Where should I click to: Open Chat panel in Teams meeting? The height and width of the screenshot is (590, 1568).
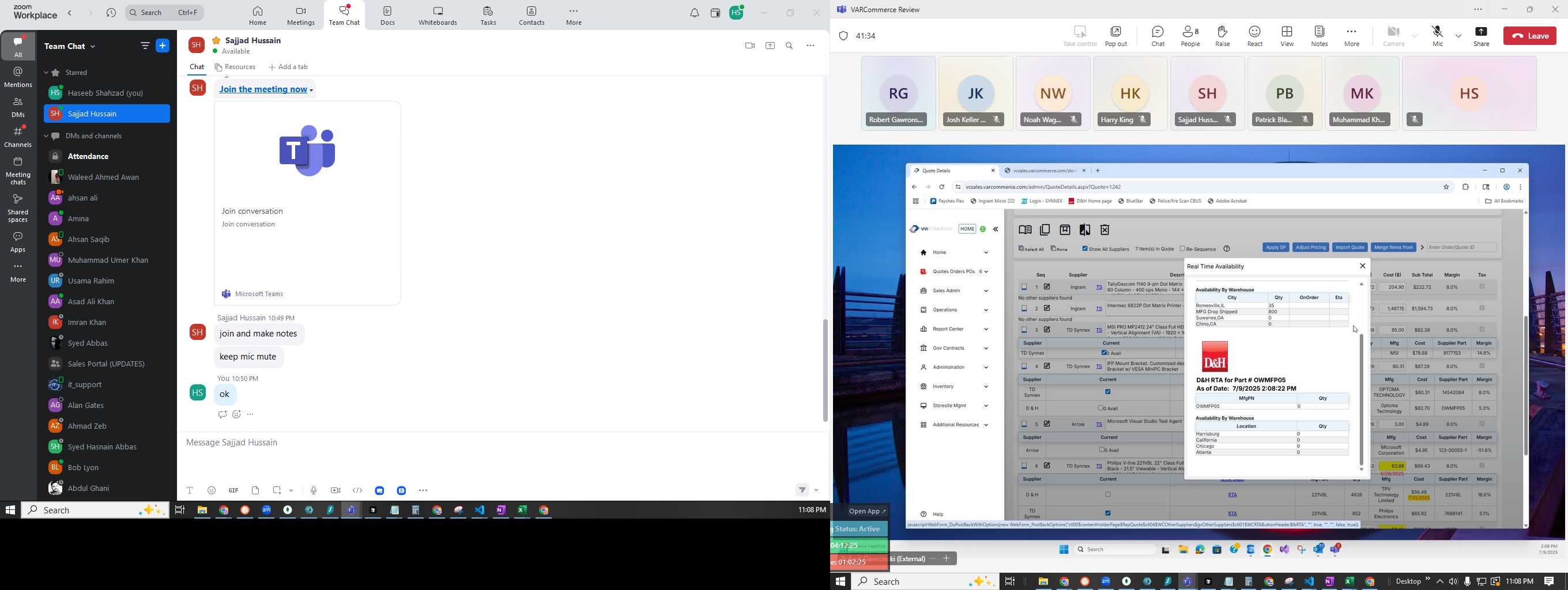click(x=1157, y=36)
